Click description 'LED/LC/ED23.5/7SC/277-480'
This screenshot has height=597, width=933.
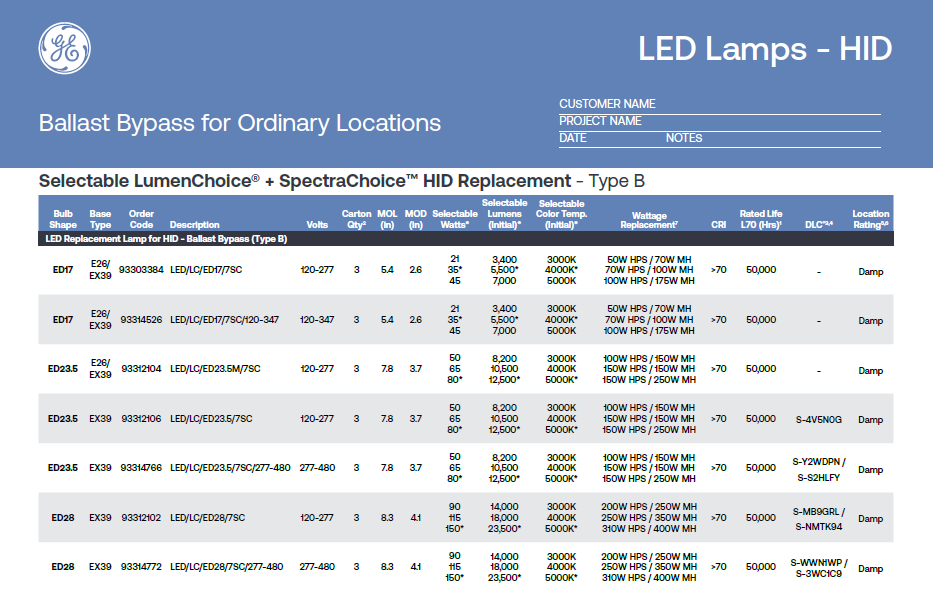230,468
